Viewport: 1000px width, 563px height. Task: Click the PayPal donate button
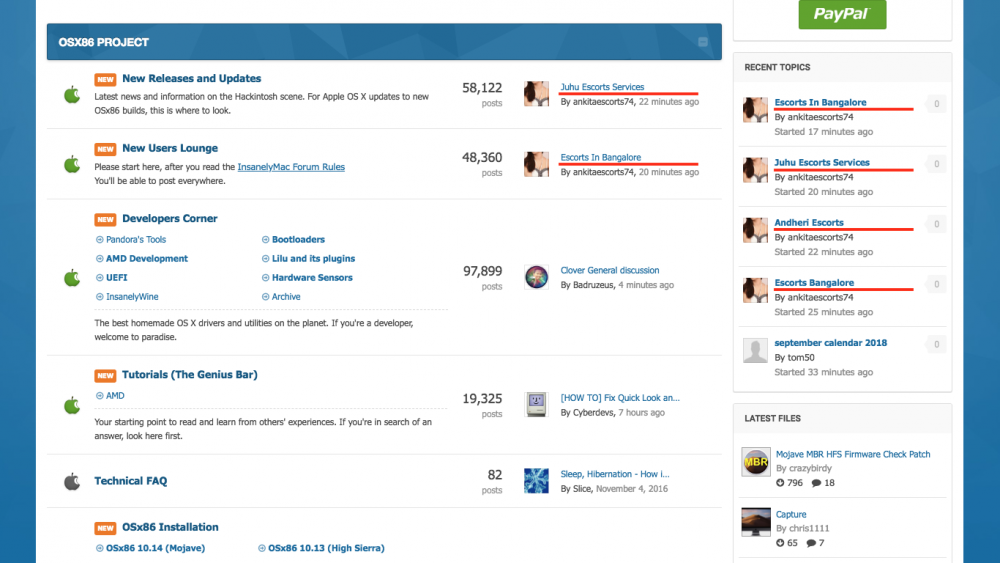pyautogui.click(x=842, y=14)
